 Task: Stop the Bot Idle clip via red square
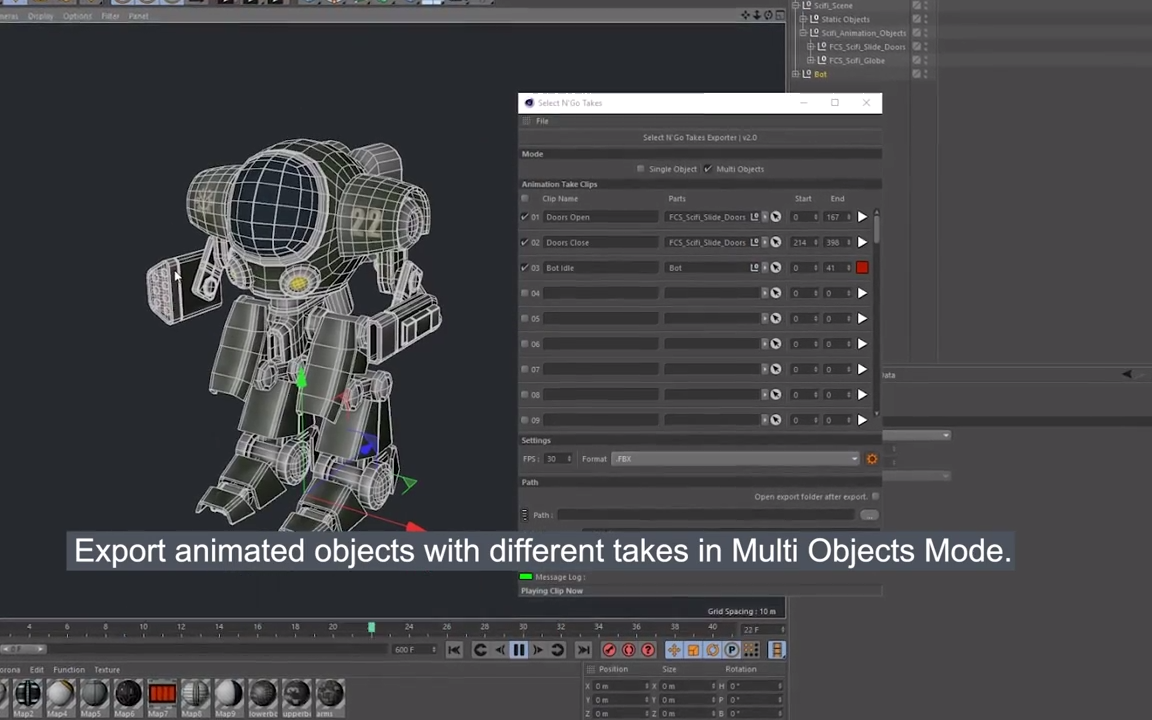pos(863,268)
